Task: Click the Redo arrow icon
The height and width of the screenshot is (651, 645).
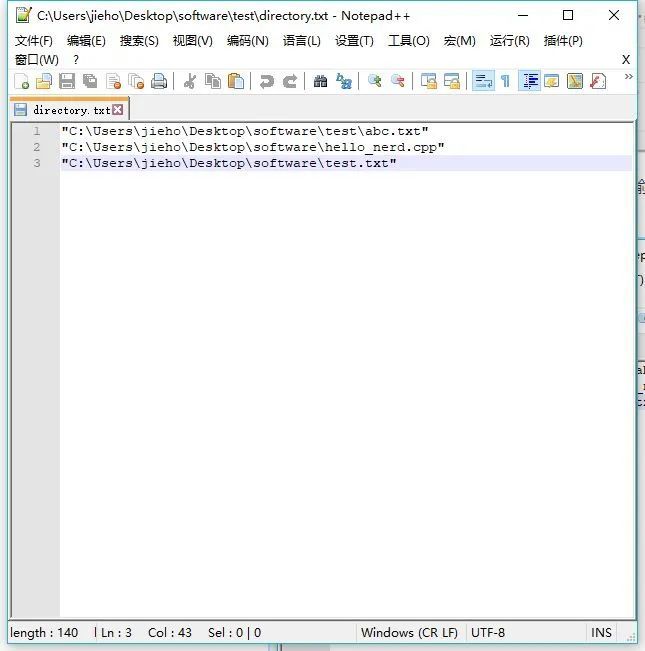Action: [290, 81]
